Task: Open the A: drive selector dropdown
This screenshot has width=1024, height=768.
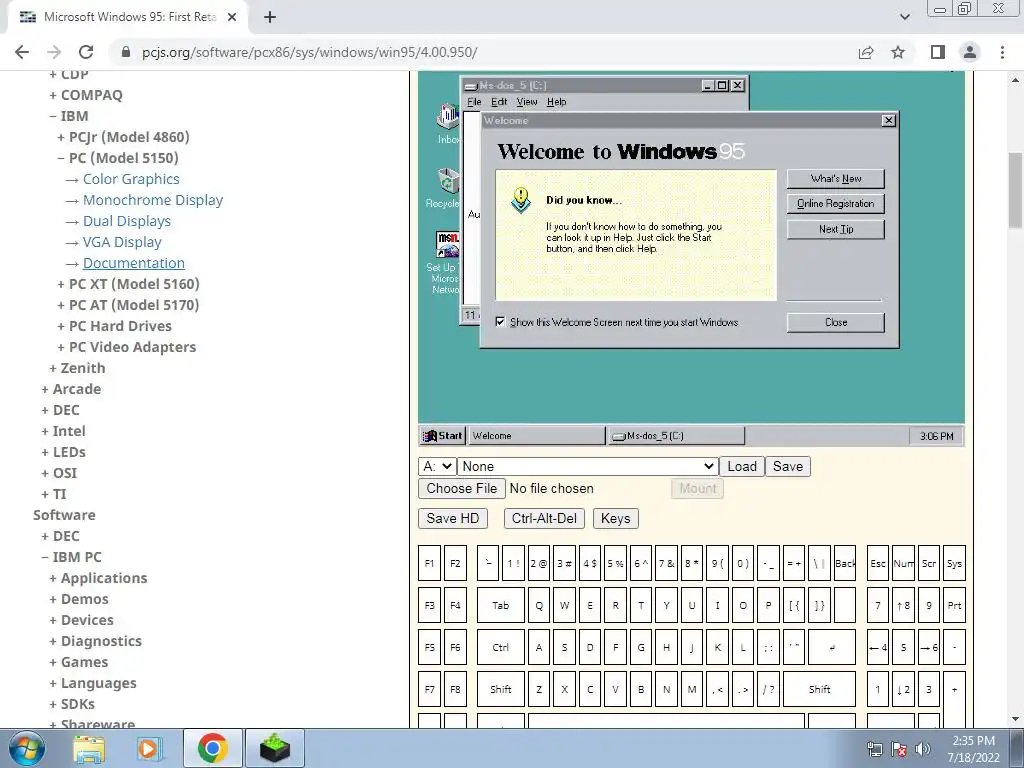Action: tap(436, 466)
